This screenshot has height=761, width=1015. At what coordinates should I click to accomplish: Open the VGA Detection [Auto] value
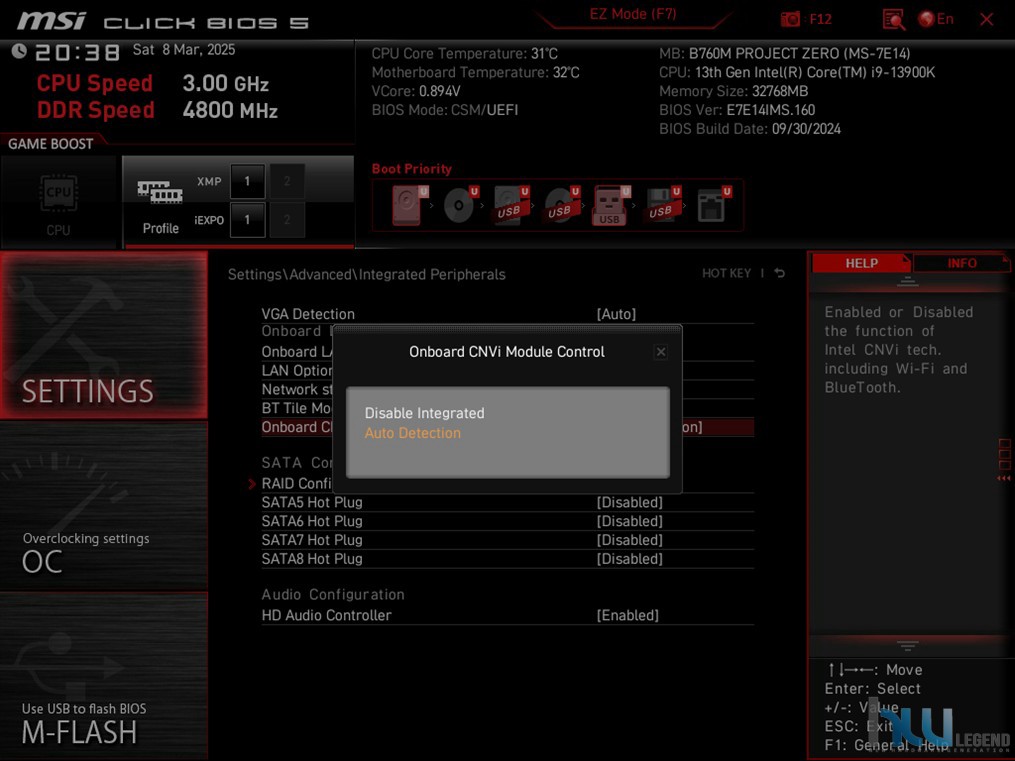click(616, 314)
